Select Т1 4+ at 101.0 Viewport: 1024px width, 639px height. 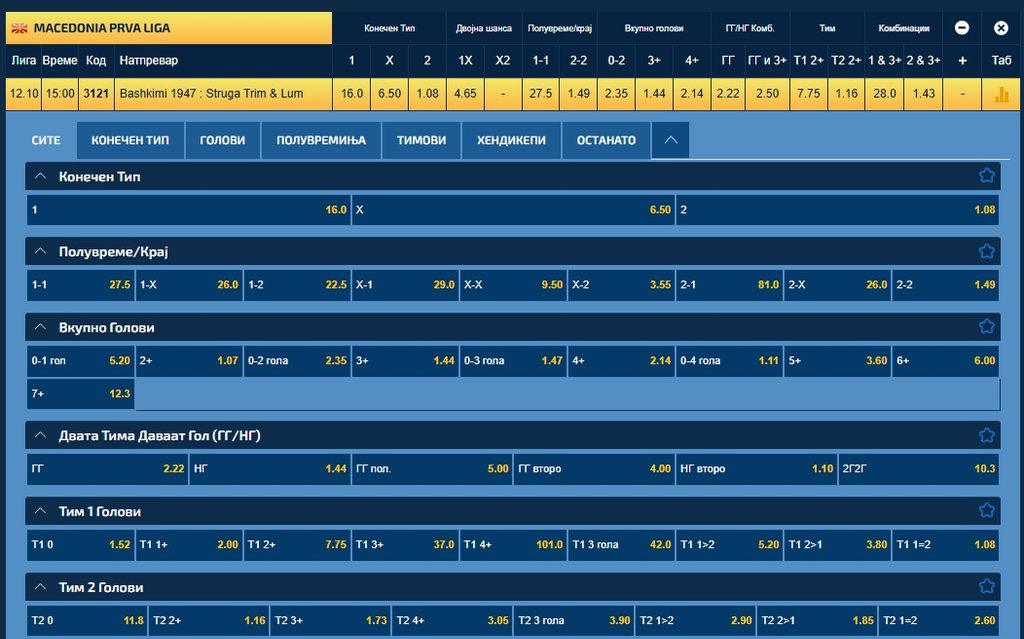pyautogui.click(x=513, y=544)
